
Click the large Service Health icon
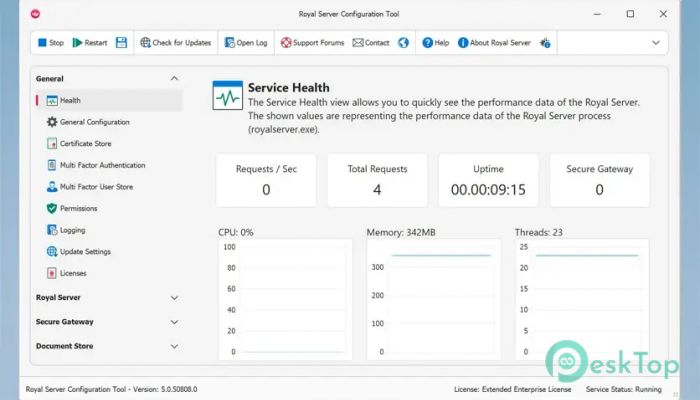coord(228,95)
